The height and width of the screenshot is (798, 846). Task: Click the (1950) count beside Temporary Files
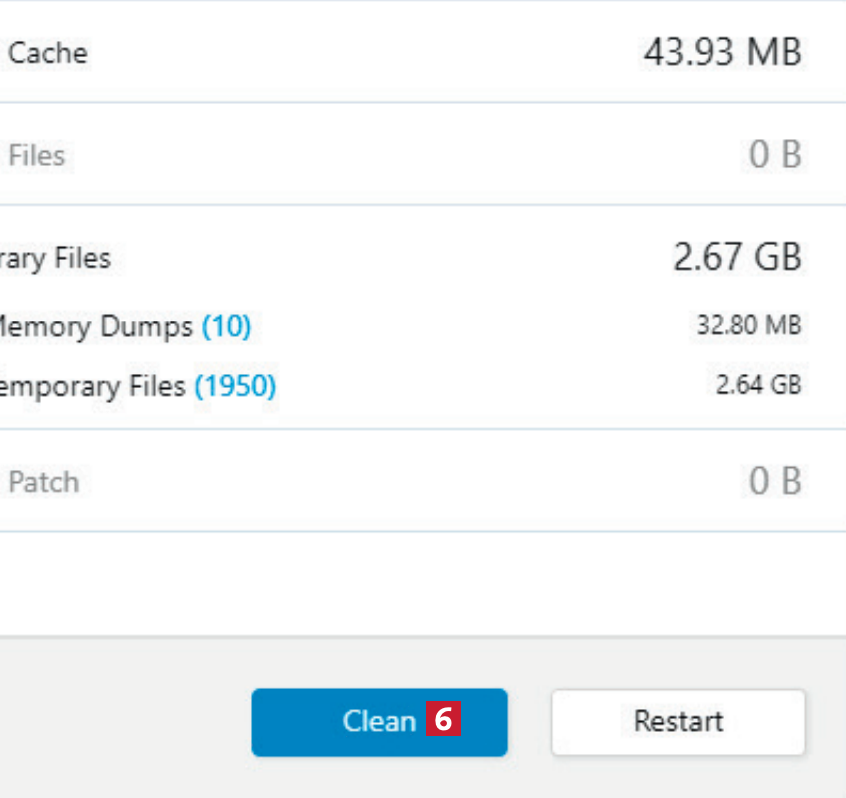click(235, 386)
